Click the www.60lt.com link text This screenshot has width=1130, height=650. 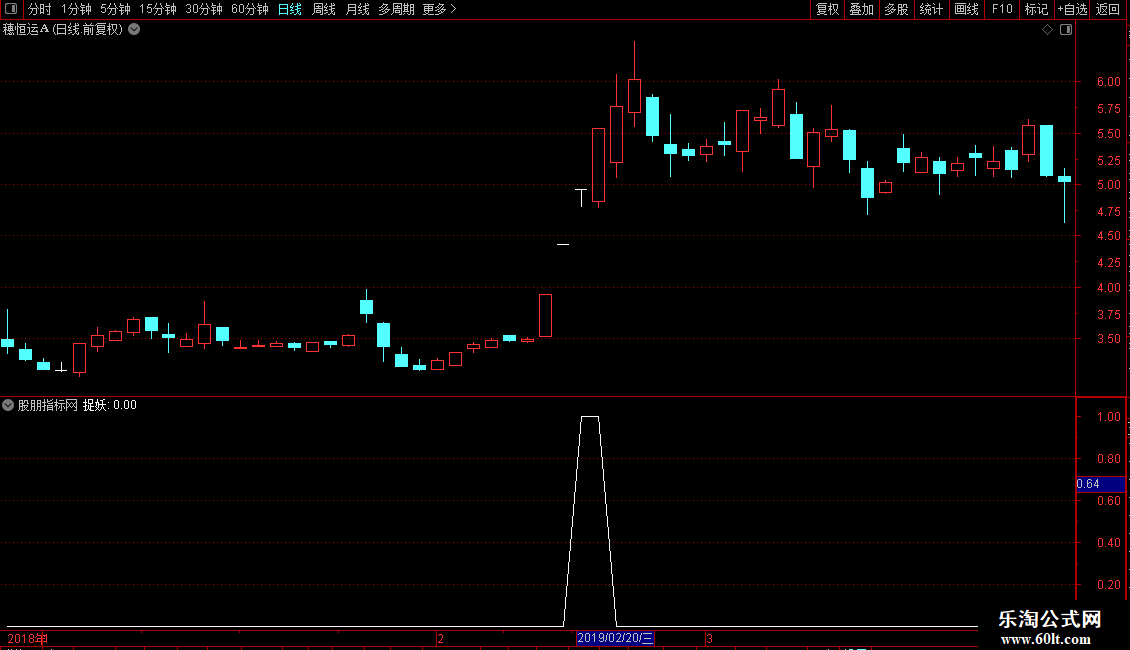pyautogui.click(x=1046, y=638)
